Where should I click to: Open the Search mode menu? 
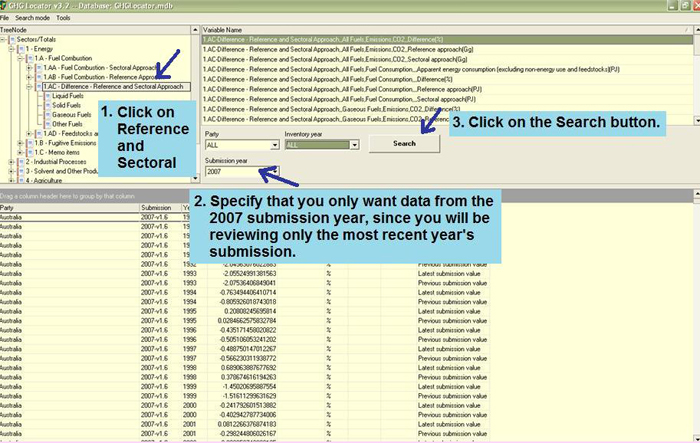pyautogui.click(x=32, y=18)
